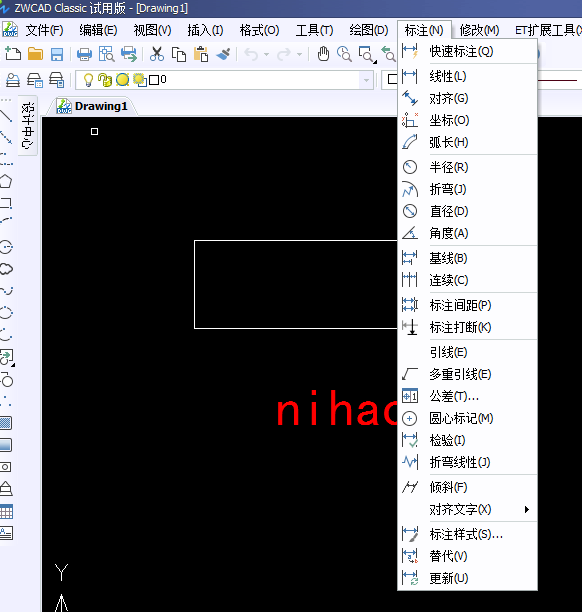The width and height of the screenshot is (582, 612).
Task: Choose 快速标注(Q) from menu
Action: pyautogui.click(x=467, y=52)
